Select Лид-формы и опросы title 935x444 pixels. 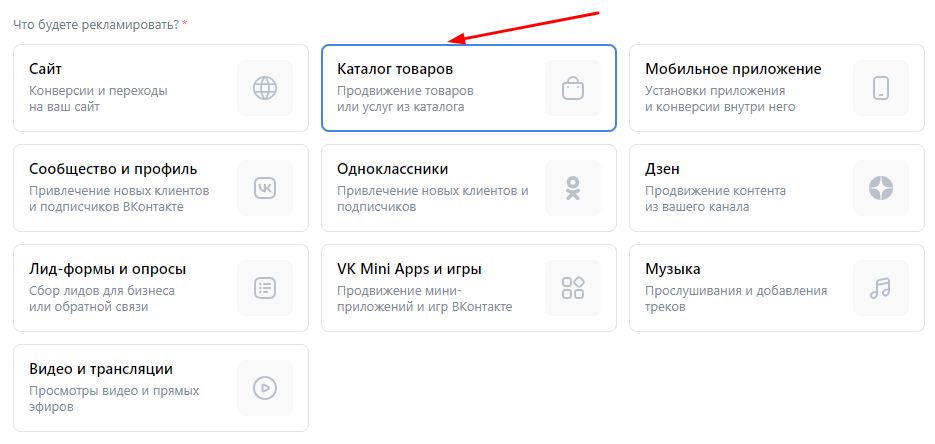[x=108, y=269]
